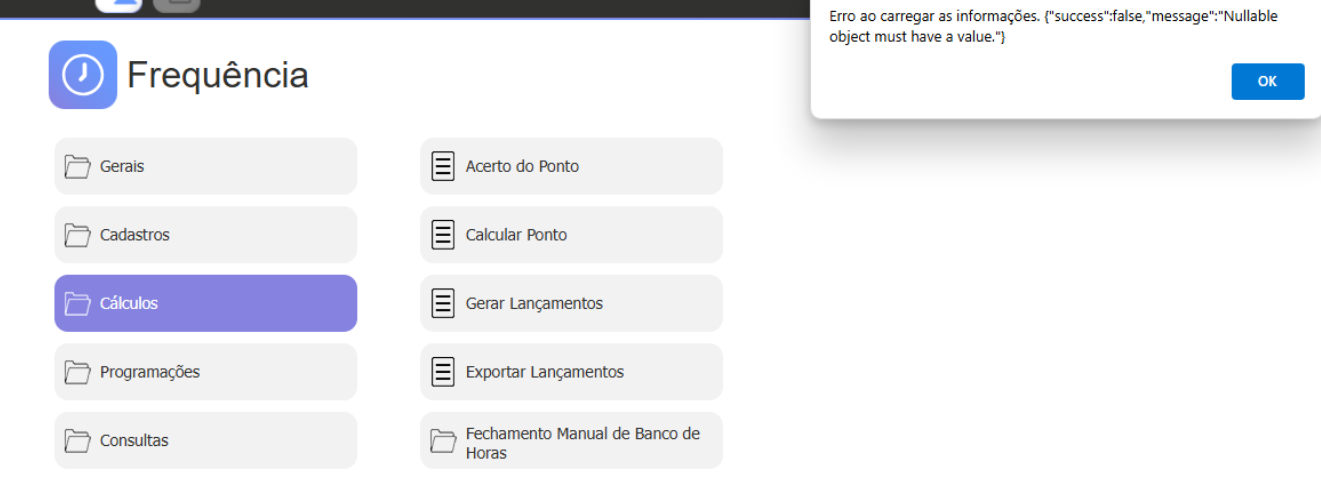This screenshot has width=1321, height=480.
Task: Expand Fechamento Manual de Banco de Horas
Action: pos(571,440)
